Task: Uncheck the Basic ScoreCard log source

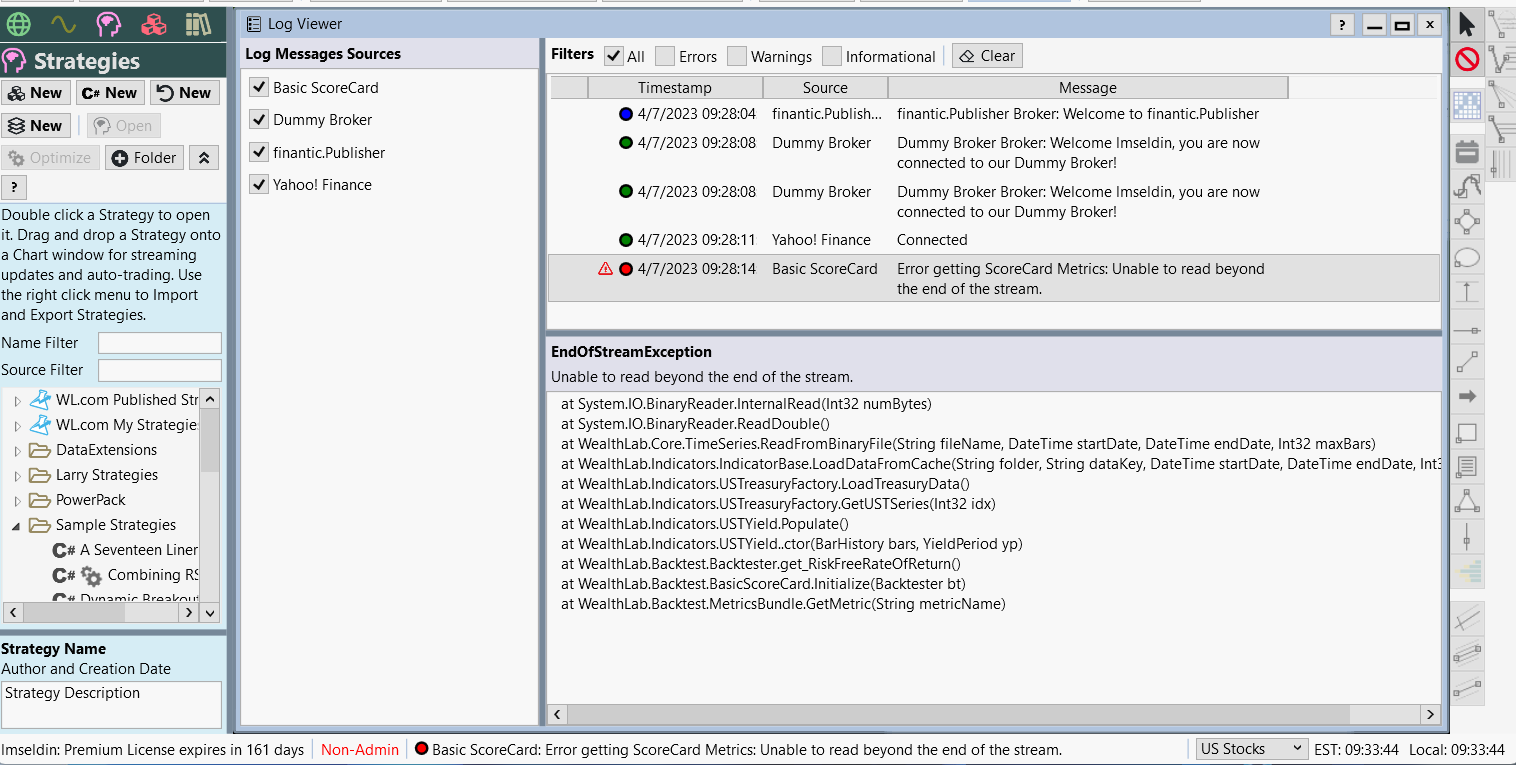Action: pos(259,88)
